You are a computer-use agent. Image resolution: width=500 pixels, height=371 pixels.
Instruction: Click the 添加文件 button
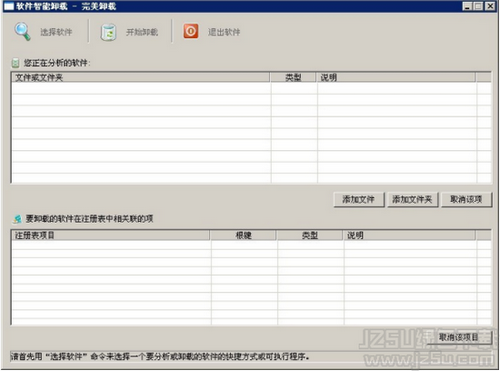[x=359, y=200]
